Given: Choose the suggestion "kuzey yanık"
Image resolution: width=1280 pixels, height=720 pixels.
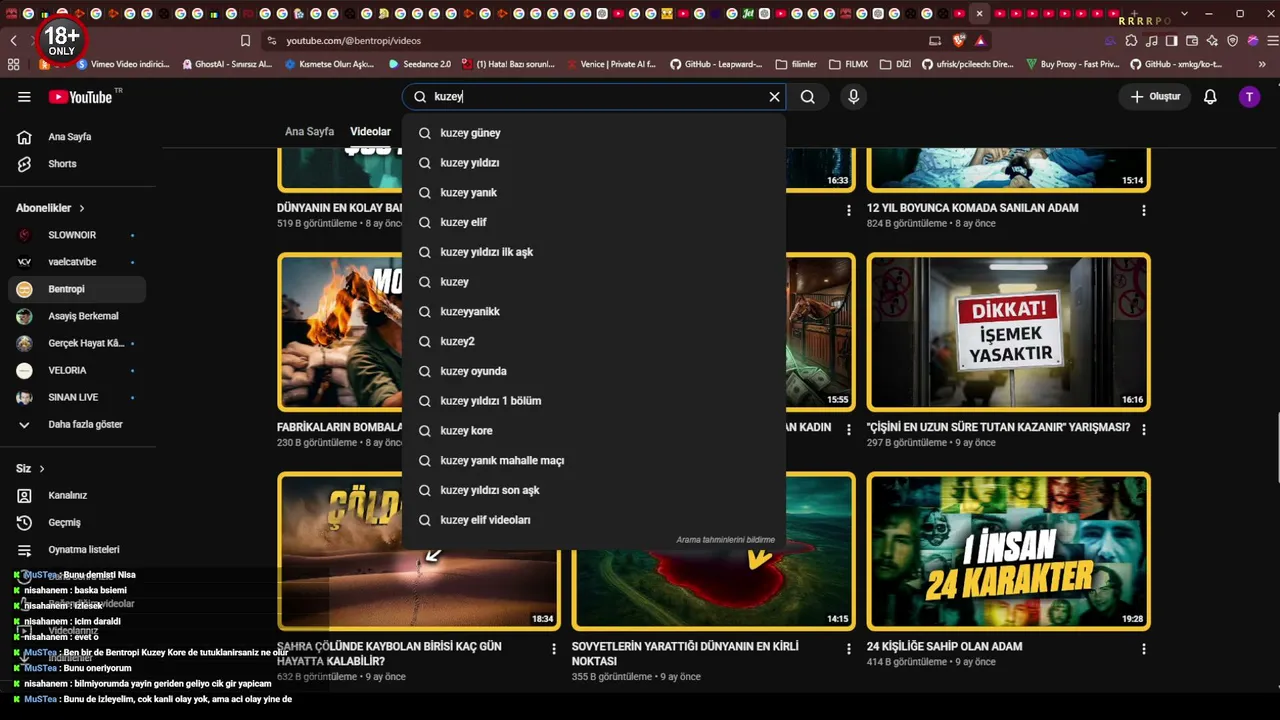Looking at the screenshot, I should coord(594,193).
